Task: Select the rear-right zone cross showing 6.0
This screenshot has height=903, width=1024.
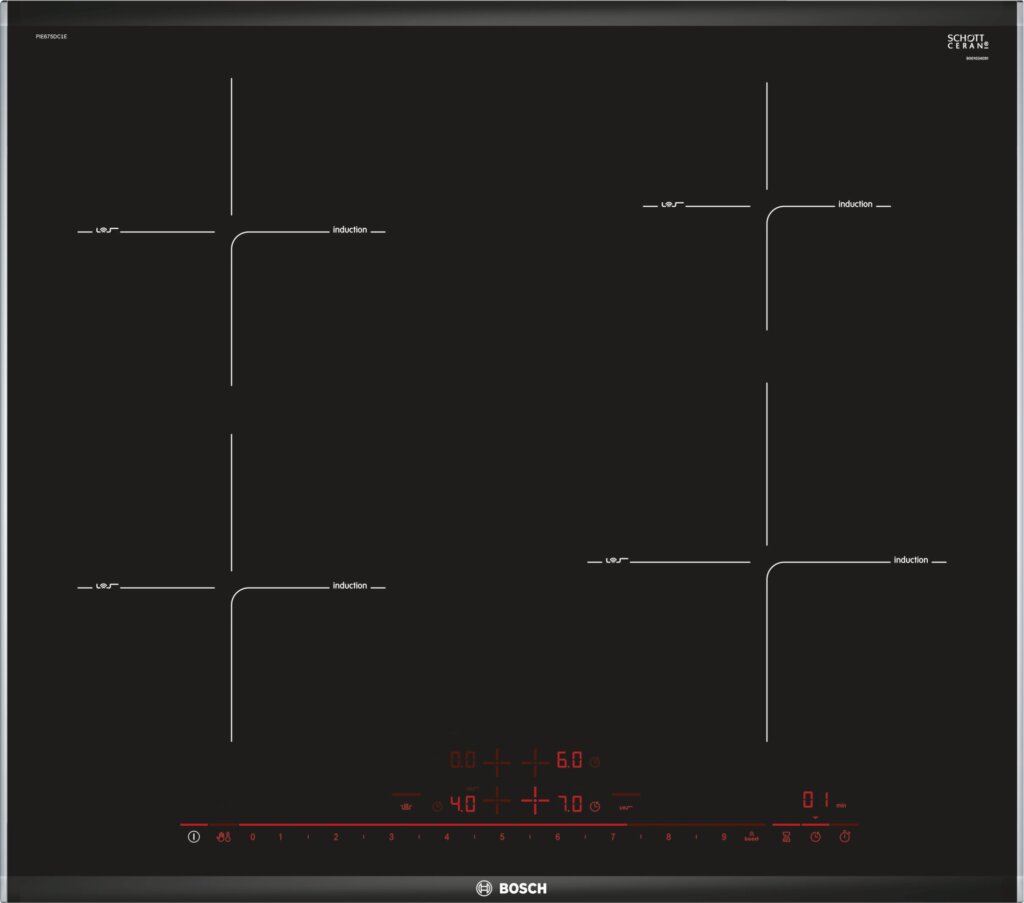Action: (x=535, y=762)
